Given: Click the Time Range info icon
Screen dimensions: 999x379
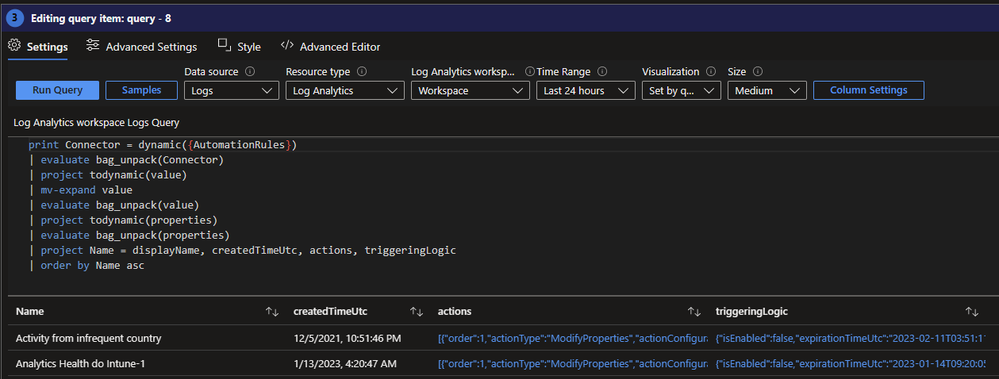Looking at the screenshot, I should pyautogui.click(x=602, y=72).
